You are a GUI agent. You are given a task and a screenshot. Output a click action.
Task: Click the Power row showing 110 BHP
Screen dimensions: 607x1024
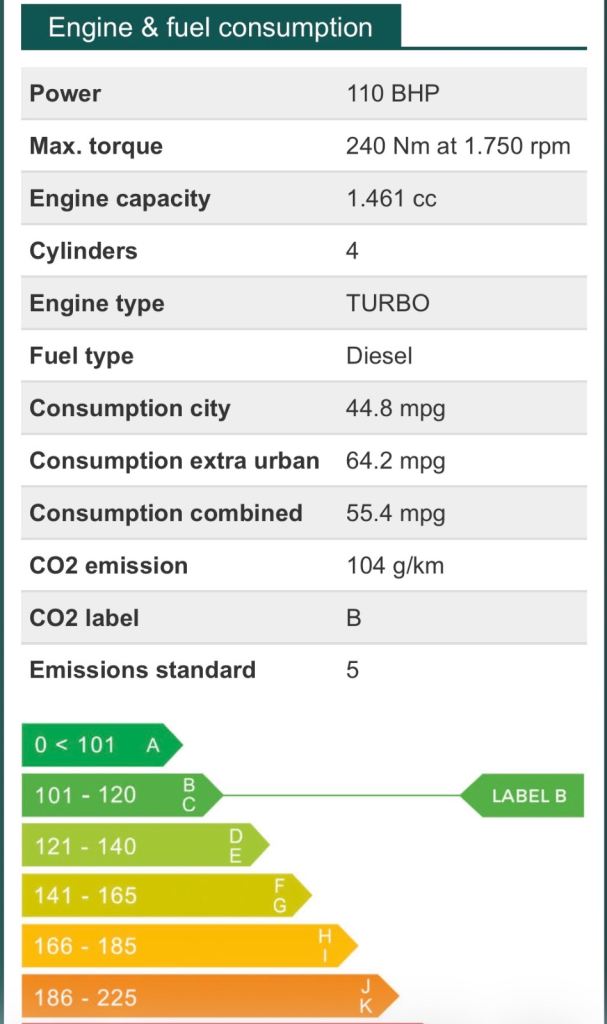click(x=304, y=93)
